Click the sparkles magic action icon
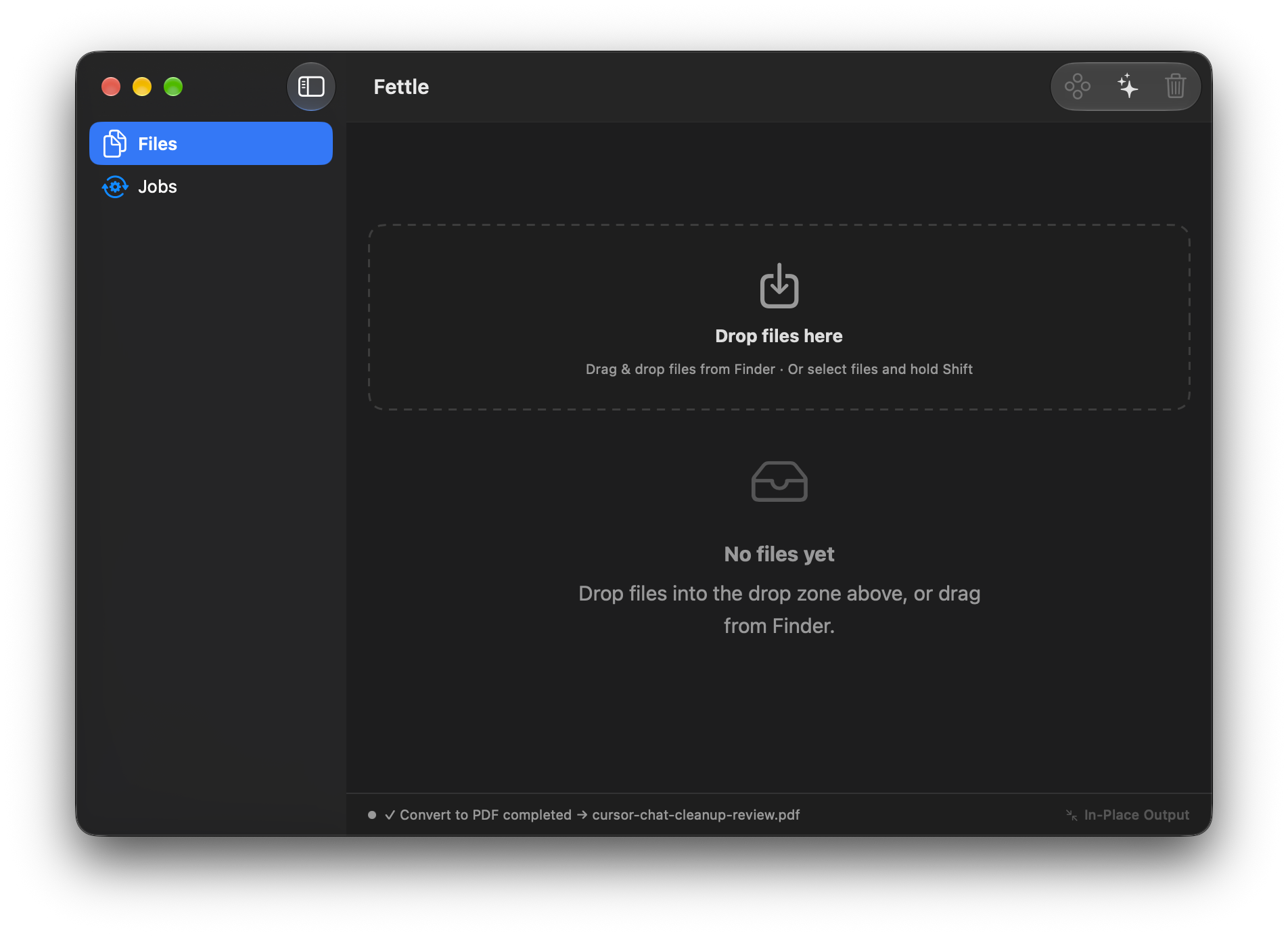 coord(1127,87)
